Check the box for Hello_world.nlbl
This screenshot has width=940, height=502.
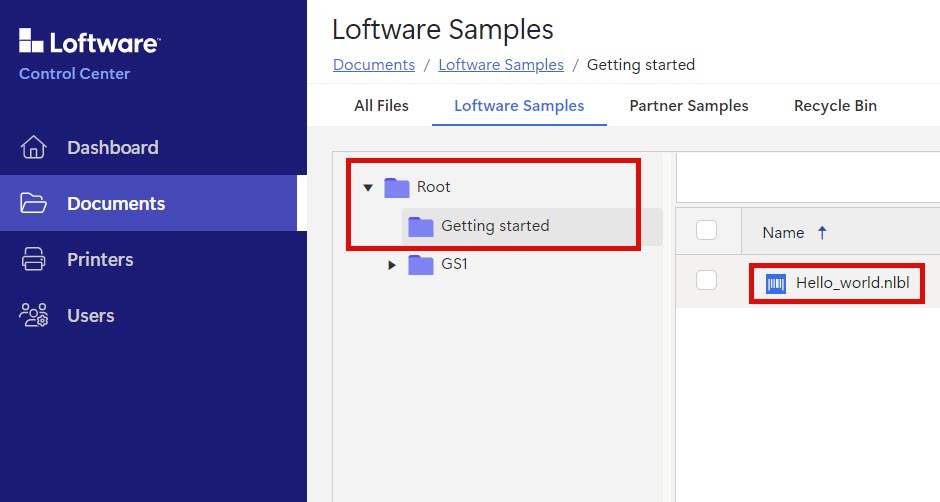(707, 281)
